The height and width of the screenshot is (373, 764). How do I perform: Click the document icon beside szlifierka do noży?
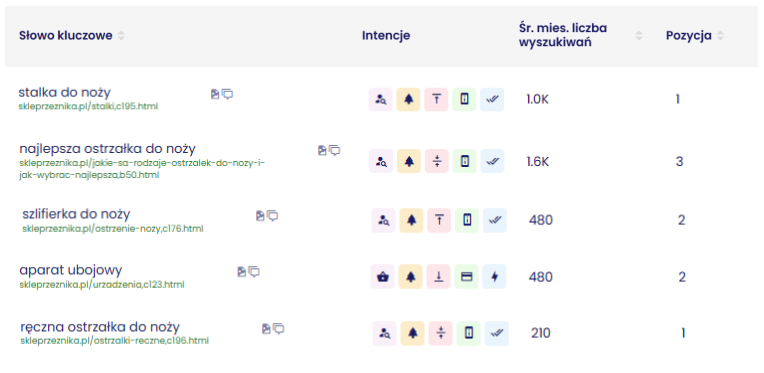[260, 216]
